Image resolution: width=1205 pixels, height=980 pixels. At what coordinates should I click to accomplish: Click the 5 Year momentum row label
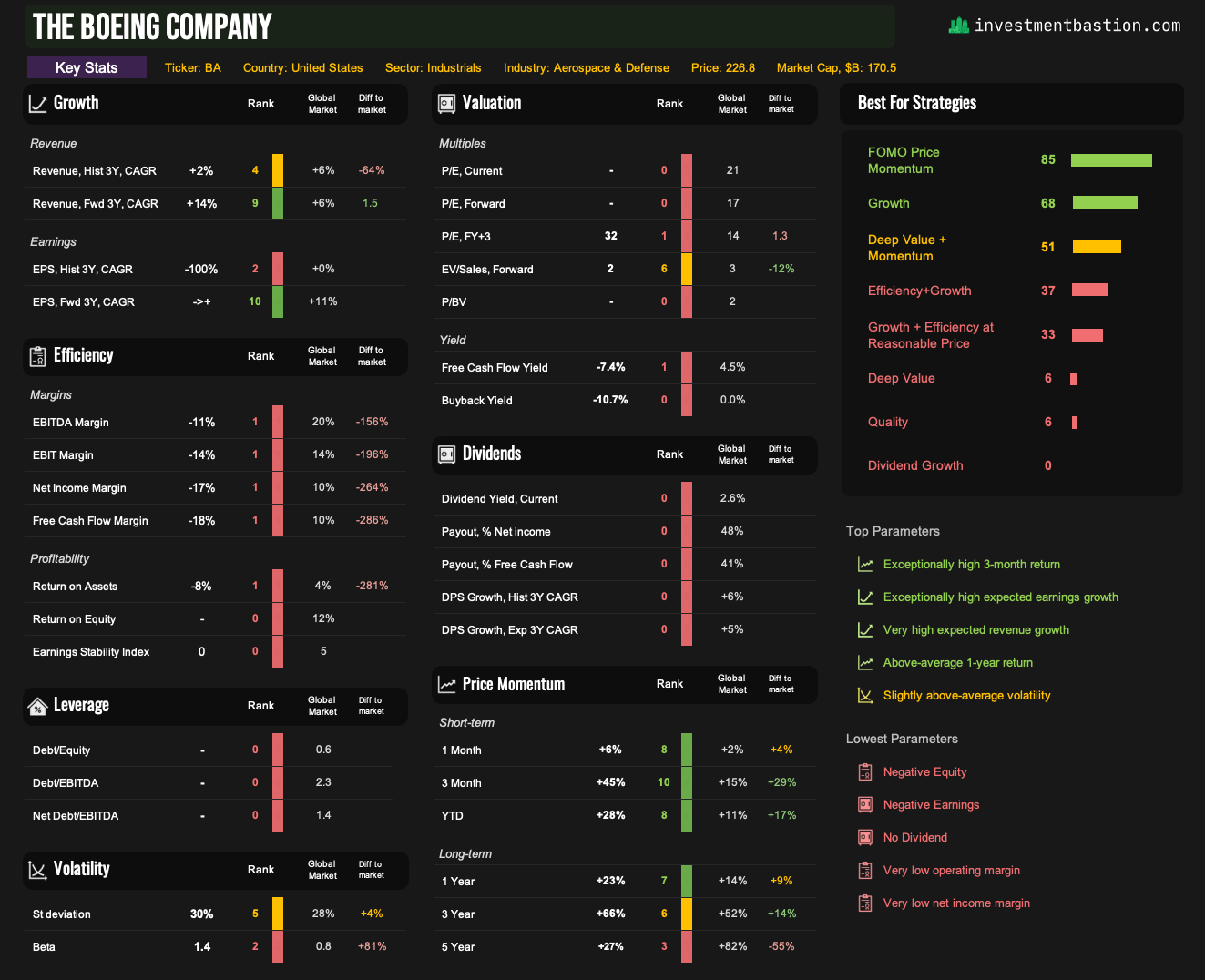click(458, 946)
